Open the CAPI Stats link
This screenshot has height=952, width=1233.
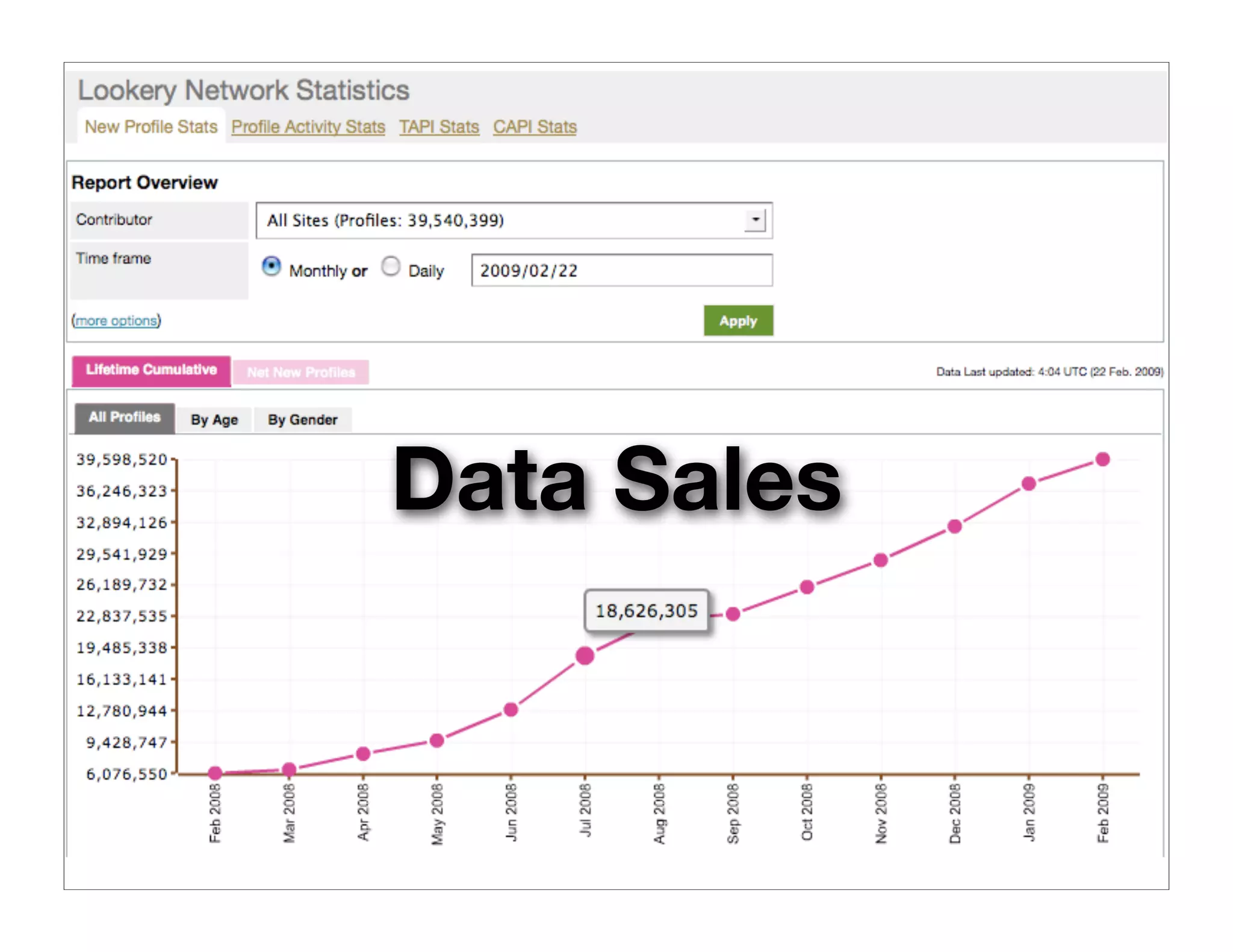(535, 127)
